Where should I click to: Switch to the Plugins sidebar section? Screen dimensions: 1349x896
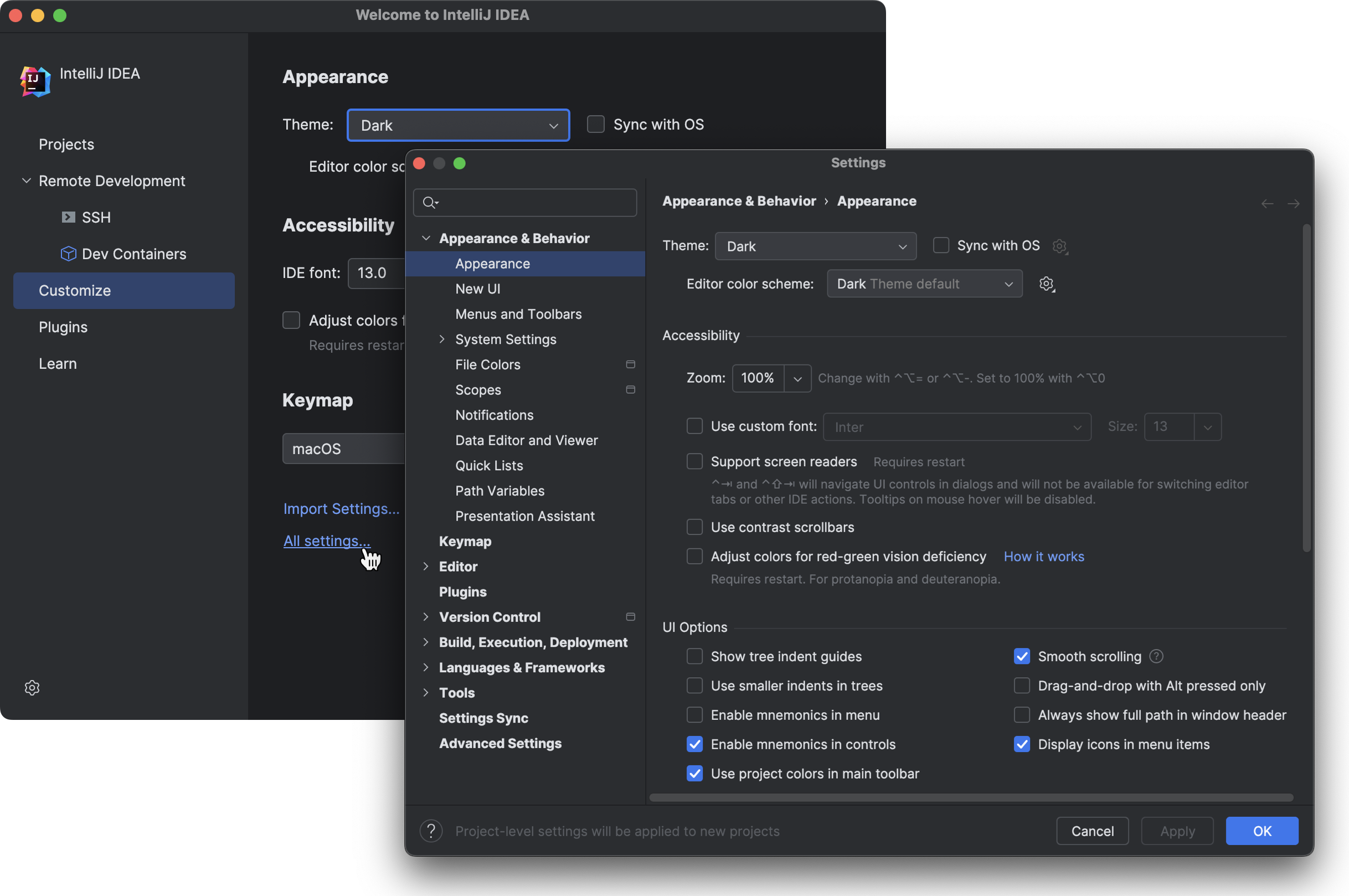(63, 327)
